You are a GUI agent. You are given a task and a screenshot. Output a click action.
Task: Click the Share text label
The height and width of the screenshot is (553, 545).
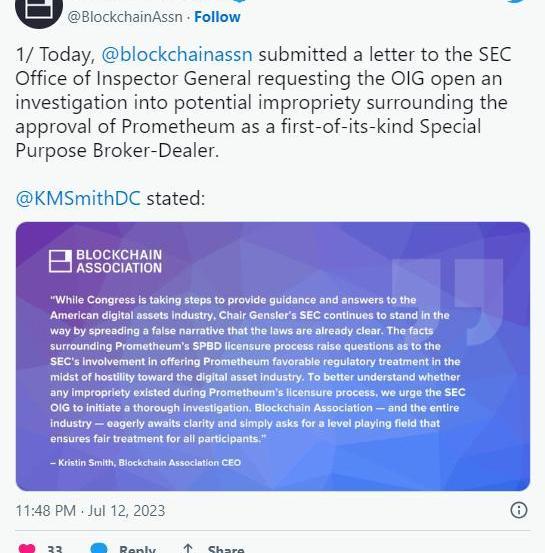click(x=226, y=549)
